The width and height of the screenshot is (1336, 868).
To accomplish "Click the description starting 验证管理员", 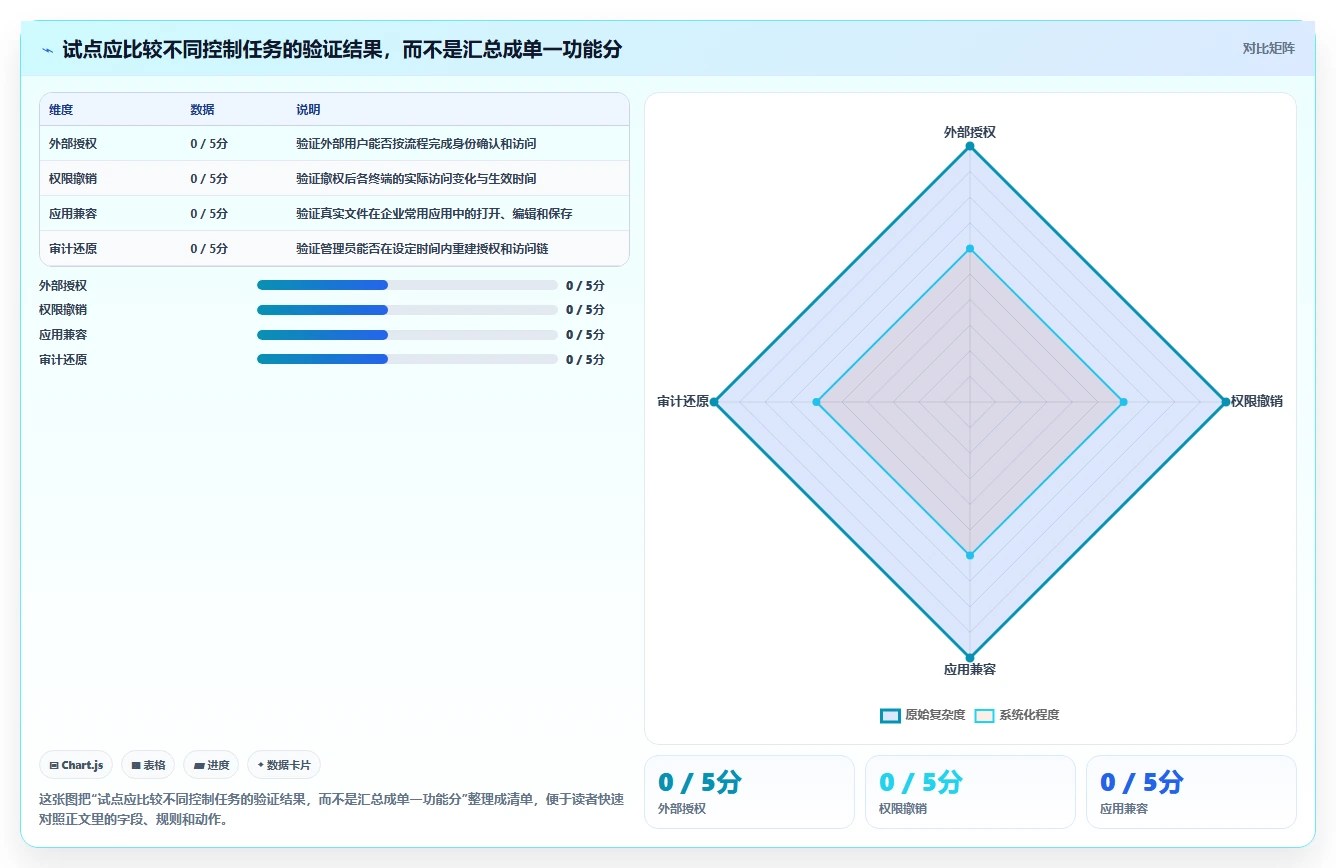I will click(422, 249).
